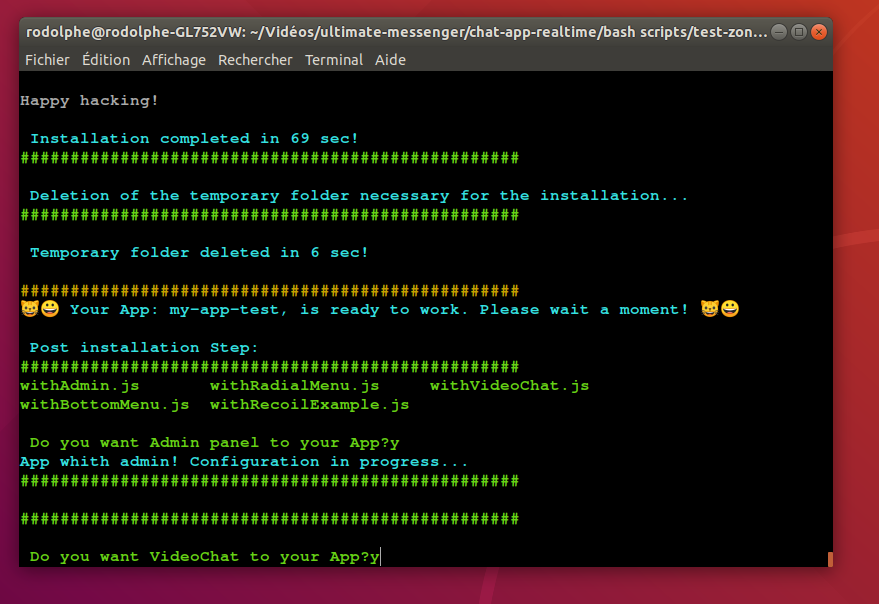This screenshot has height=604, width=879.
Task: Click the orange scrollbar thumb at right edge
Action: (x=830, y=559)
